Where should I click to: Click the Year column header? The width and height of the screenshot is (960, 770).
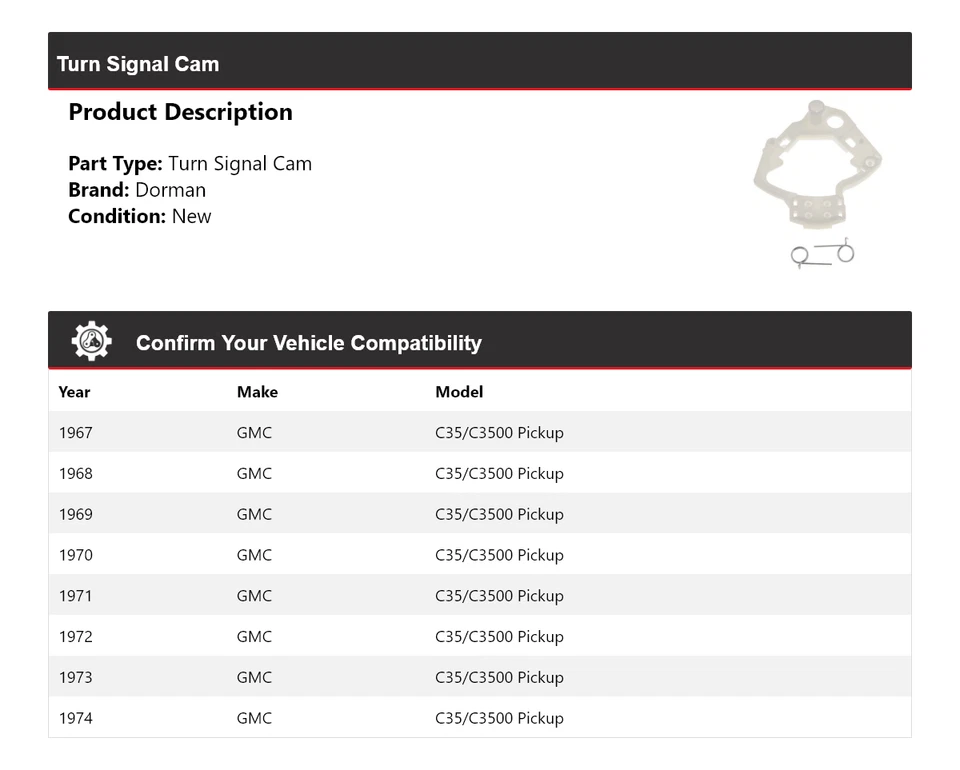click(x=74, y=392)
